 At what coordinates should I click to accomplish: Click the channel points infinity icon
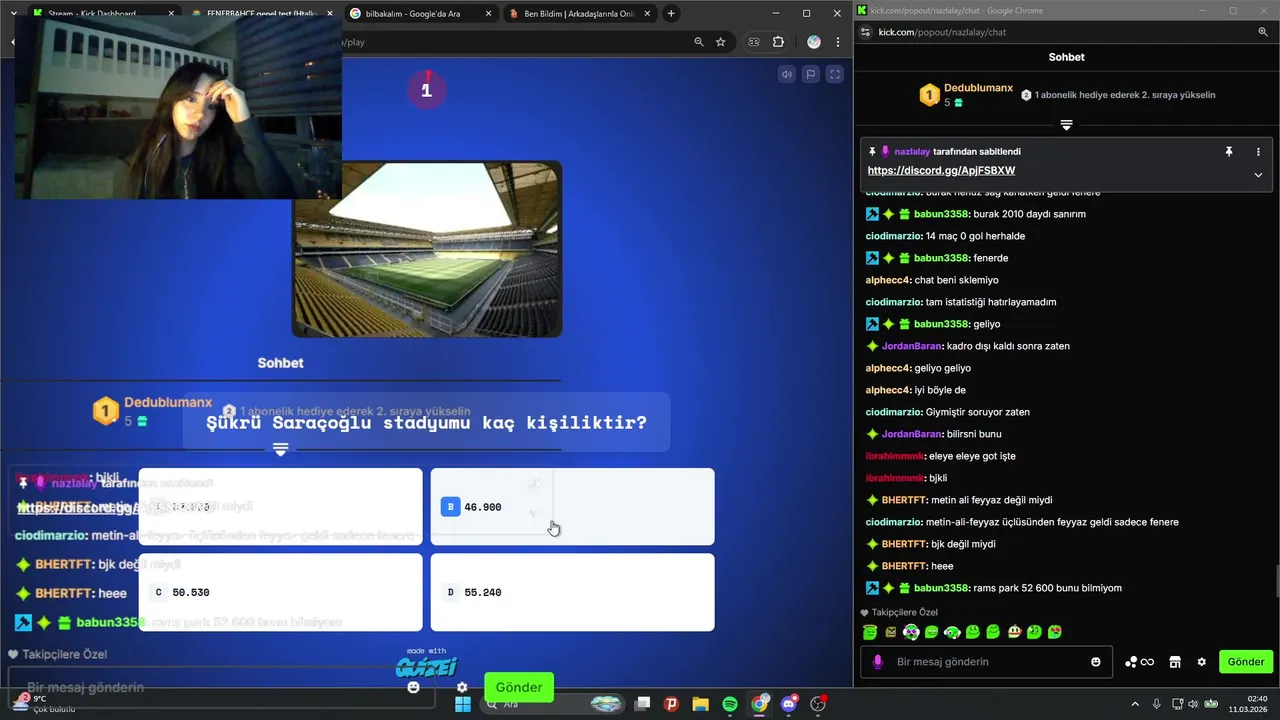click(1140, 662)
